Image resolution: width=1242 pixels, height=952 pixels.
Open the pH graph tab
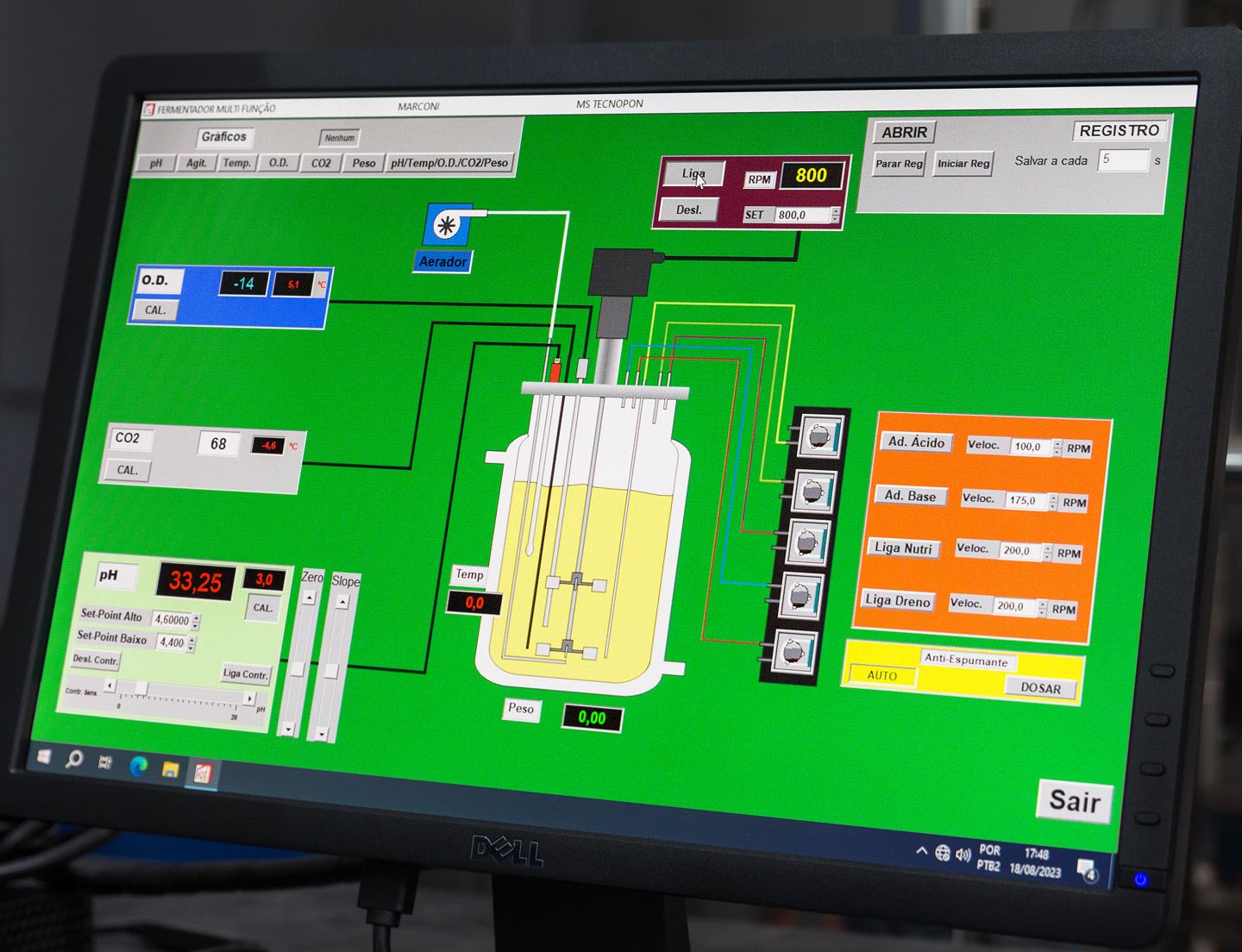(156, 163)
